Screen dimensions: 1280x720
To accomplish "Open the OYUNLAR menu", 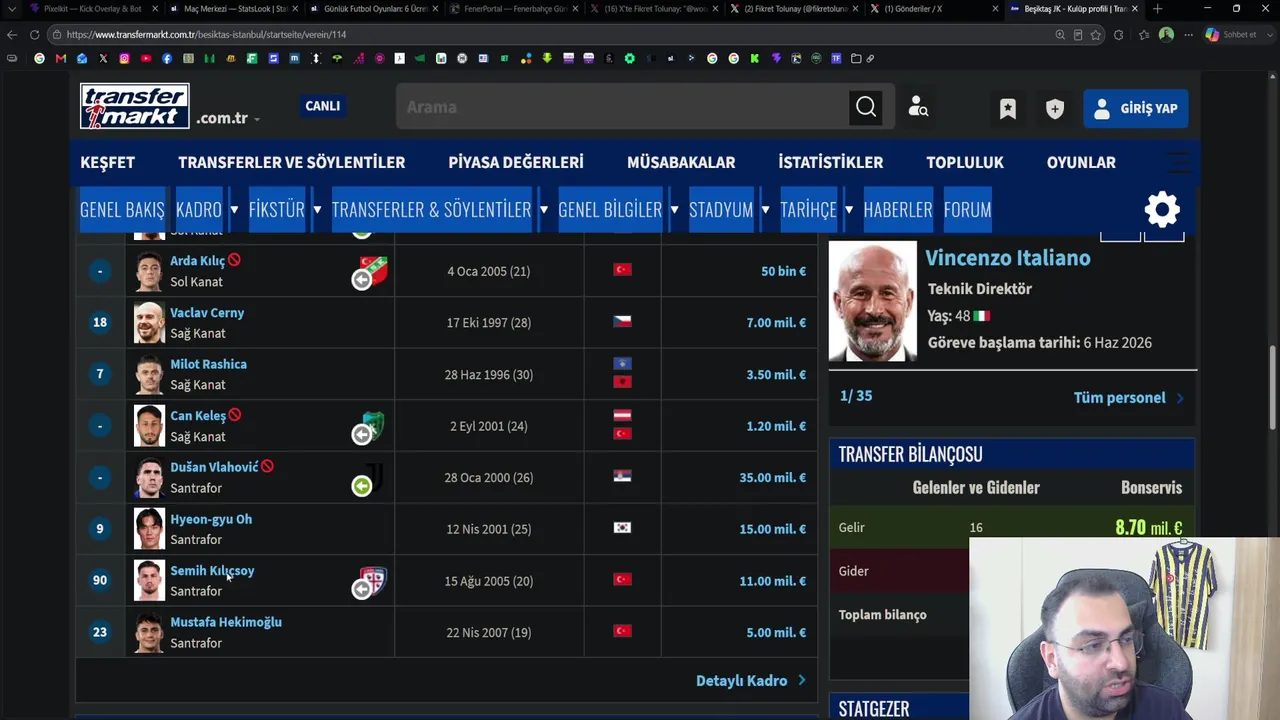I will [1081, 162].
